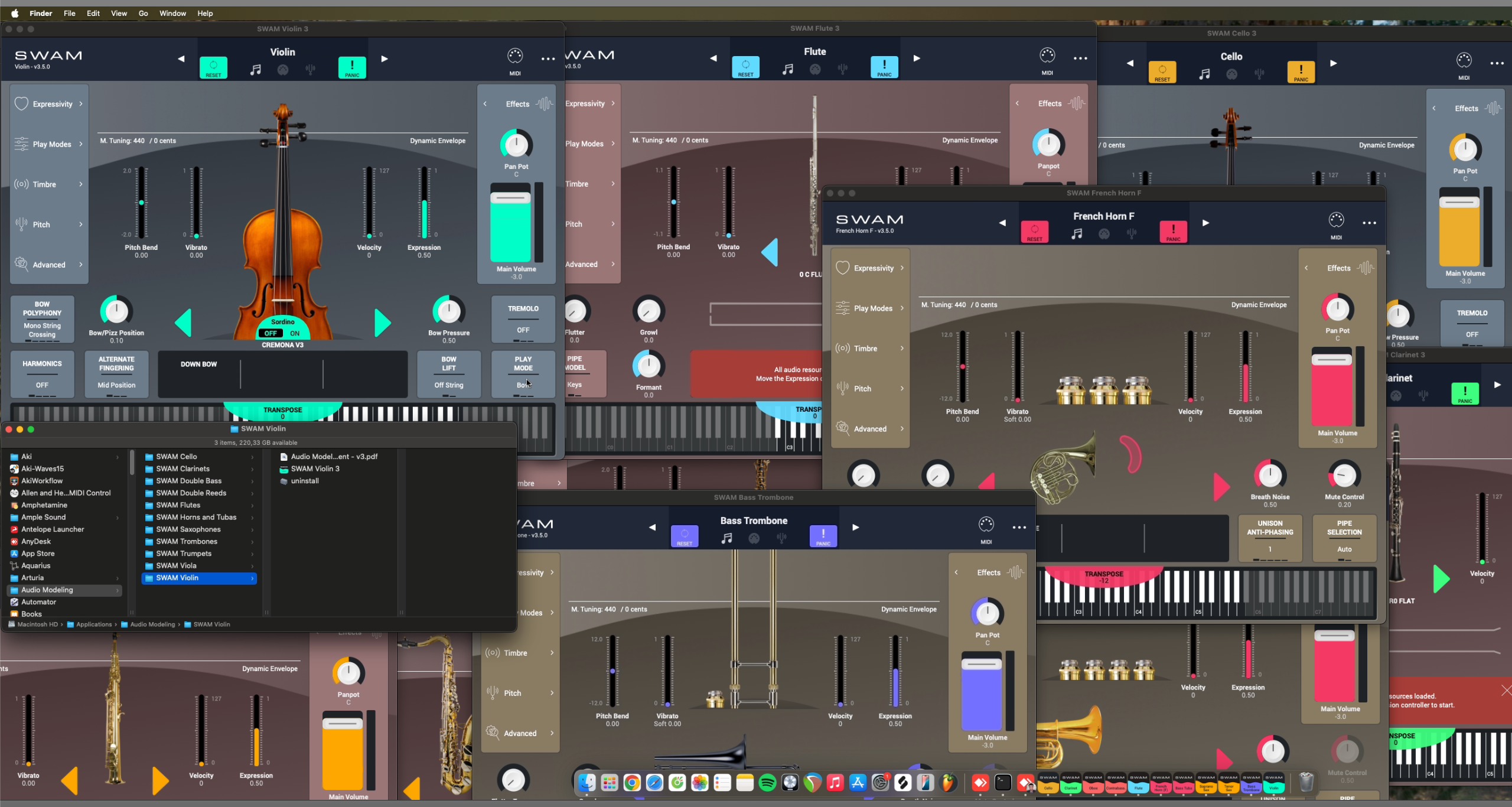Image resolution: width=1512 pixels, height=807 pixels.
Task: Open MIDI settings in SWAM Violin window
Action: pos(515,61)
